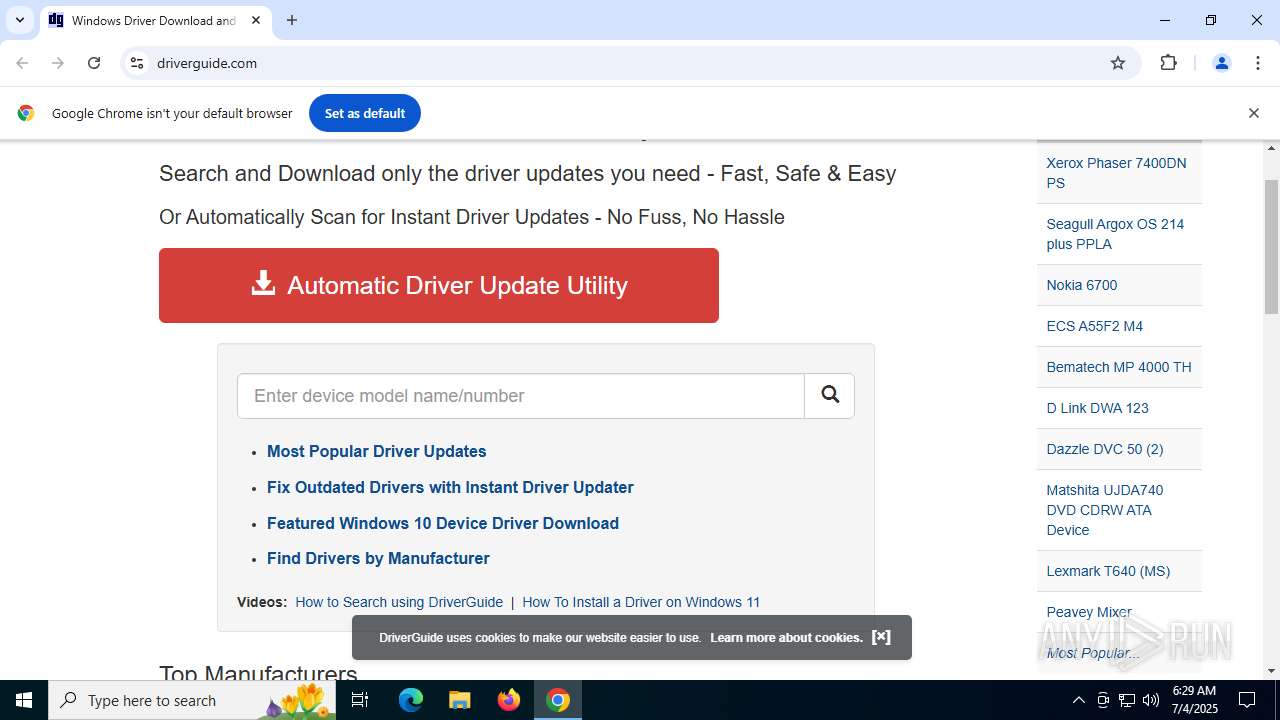
Task: Dismiss the default browser notification bar
Action: click(x=1253, y=113)
